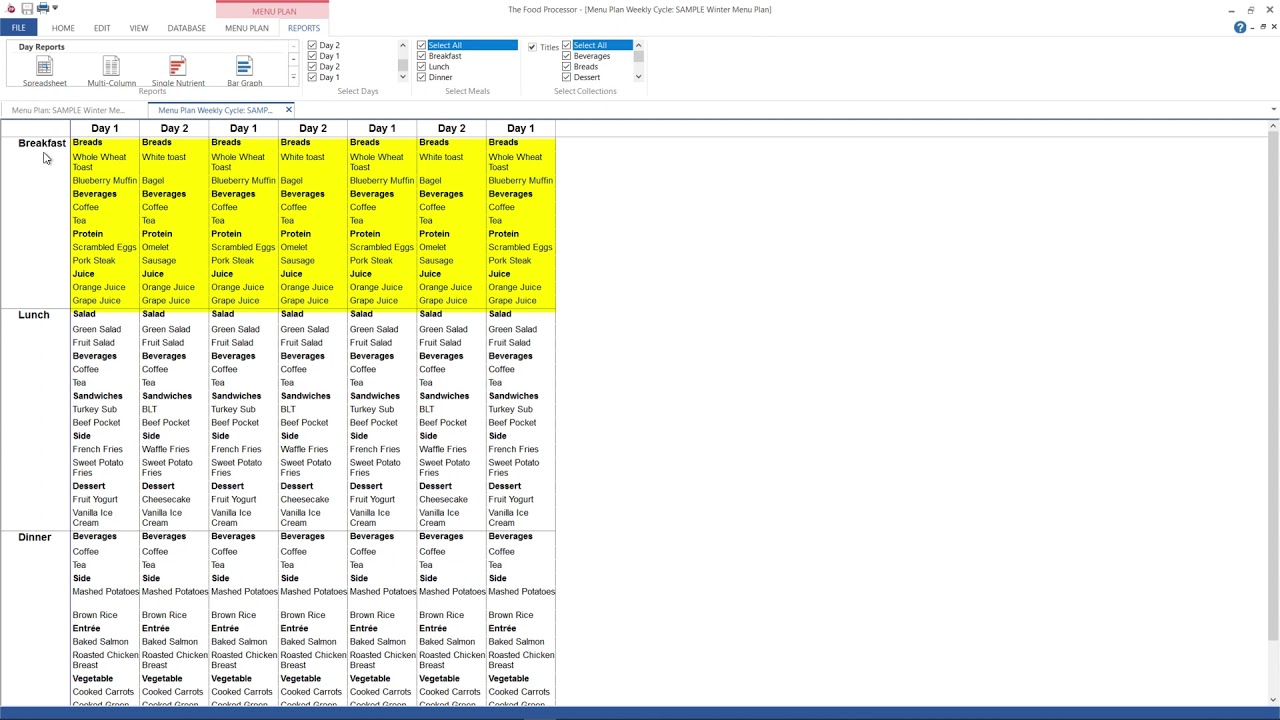
Task: Toggle Select All collections checkbox
Action: click(x=566, y=45)
